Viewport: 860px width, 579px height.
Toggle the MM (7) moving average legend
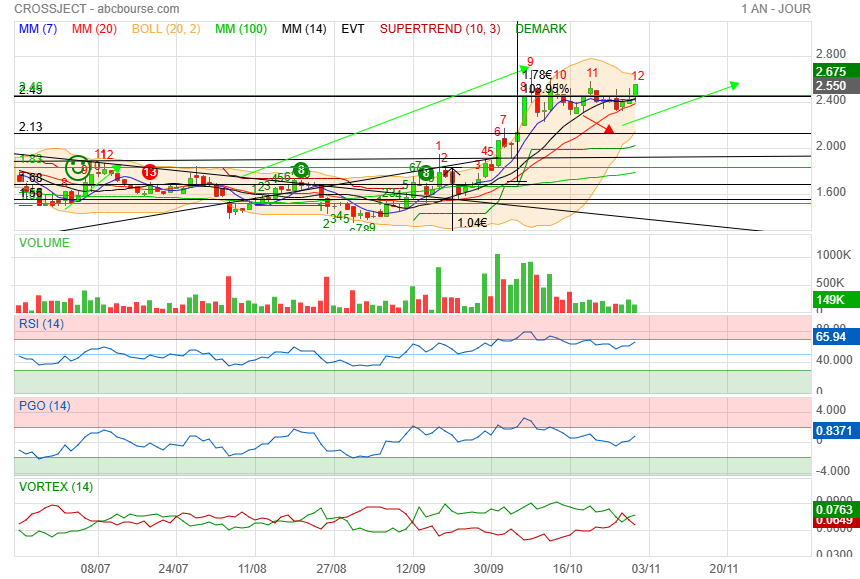click(38, 29)
